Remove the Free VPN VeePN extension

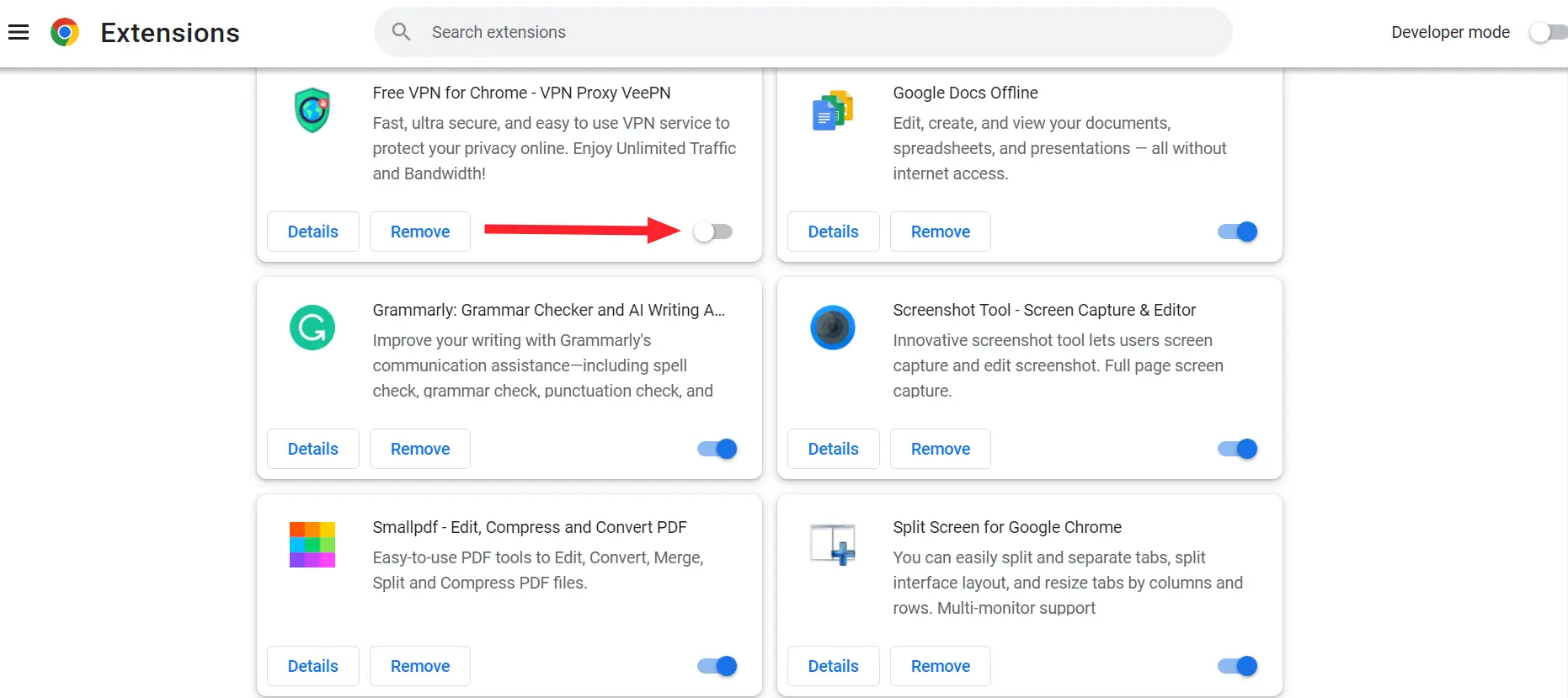pos(420,232)
